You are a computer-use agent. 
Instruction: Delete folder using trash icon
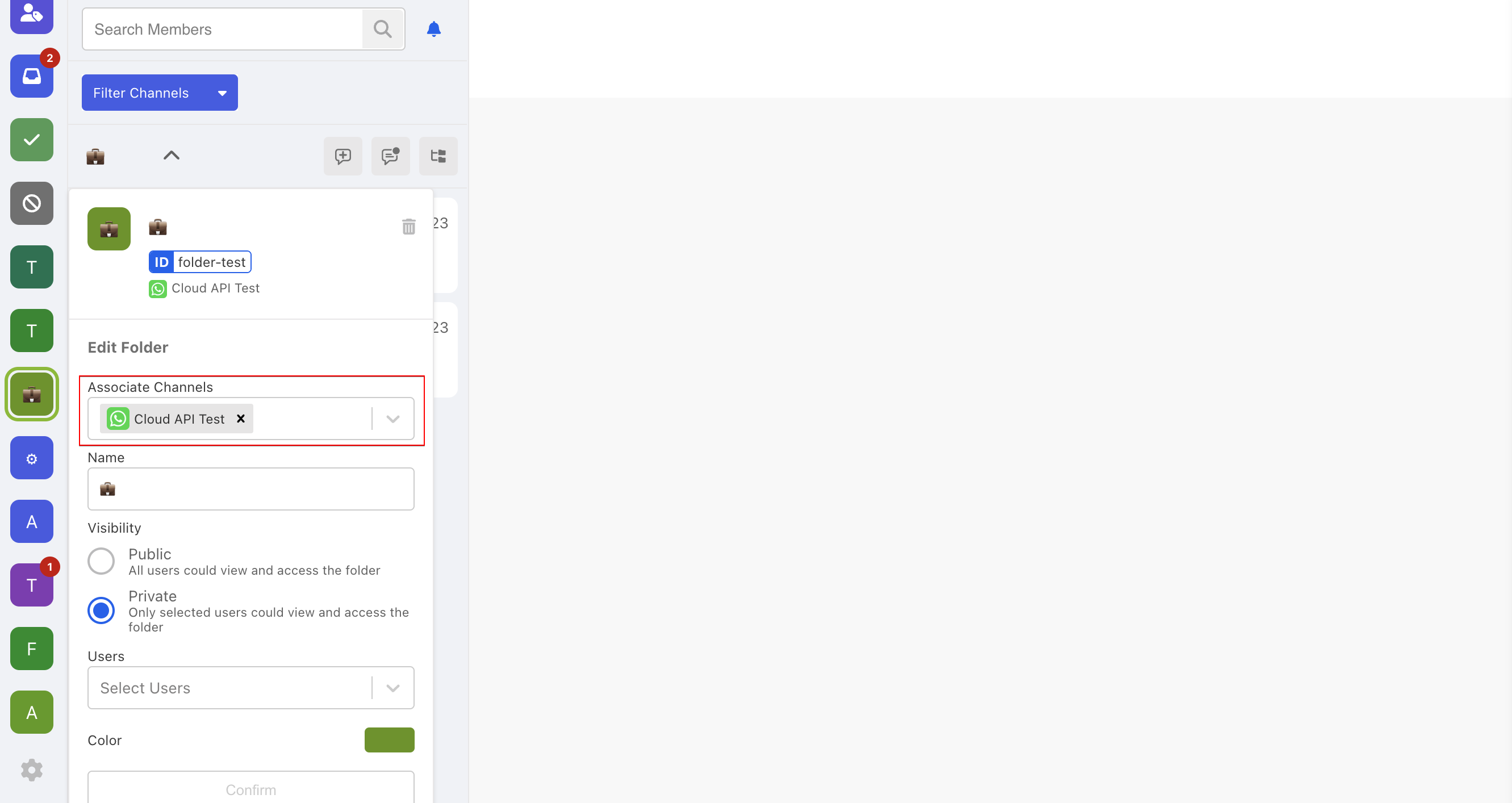[408, 227]
